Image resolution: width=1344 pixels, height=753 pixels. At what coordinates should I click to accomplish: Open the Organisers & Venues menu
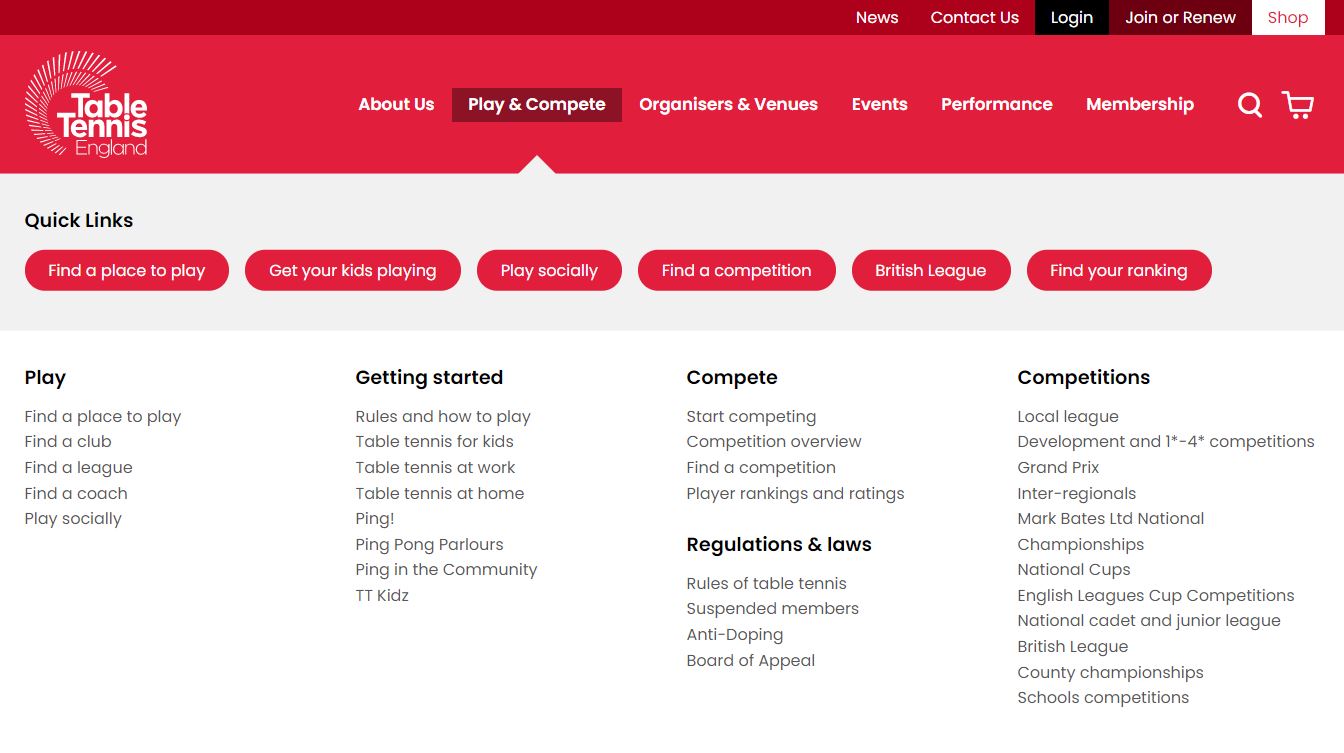click(x=728, y=104)
